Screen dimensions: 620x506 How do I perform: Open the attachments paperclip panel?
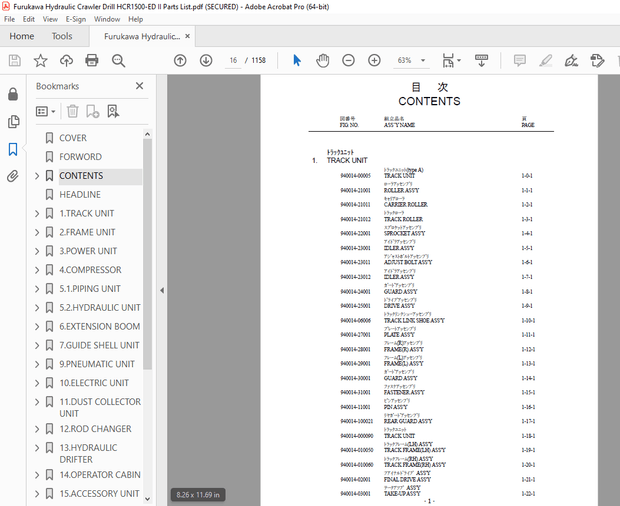[13, 176]
